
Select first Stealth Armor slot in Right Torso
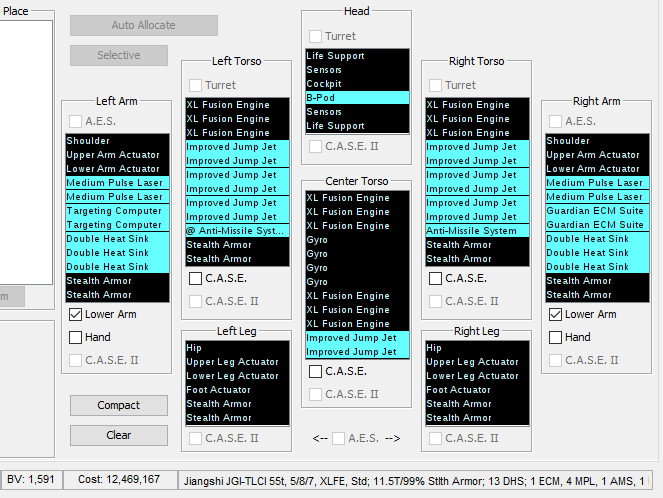pyautogui.click(x=477, y=245)
